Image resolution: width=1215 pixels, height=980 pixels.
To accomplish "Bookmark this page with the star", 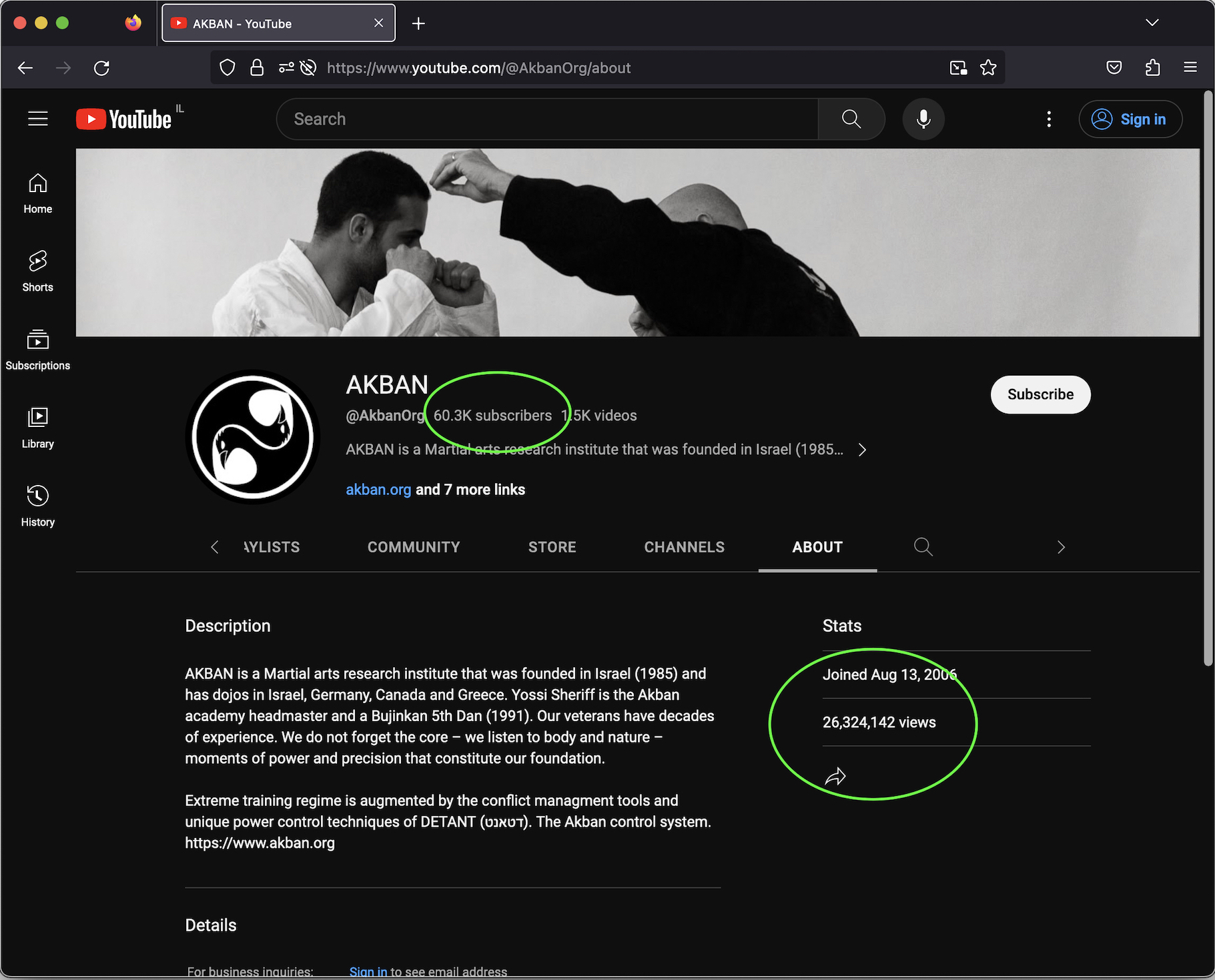I will pos(988,67).
